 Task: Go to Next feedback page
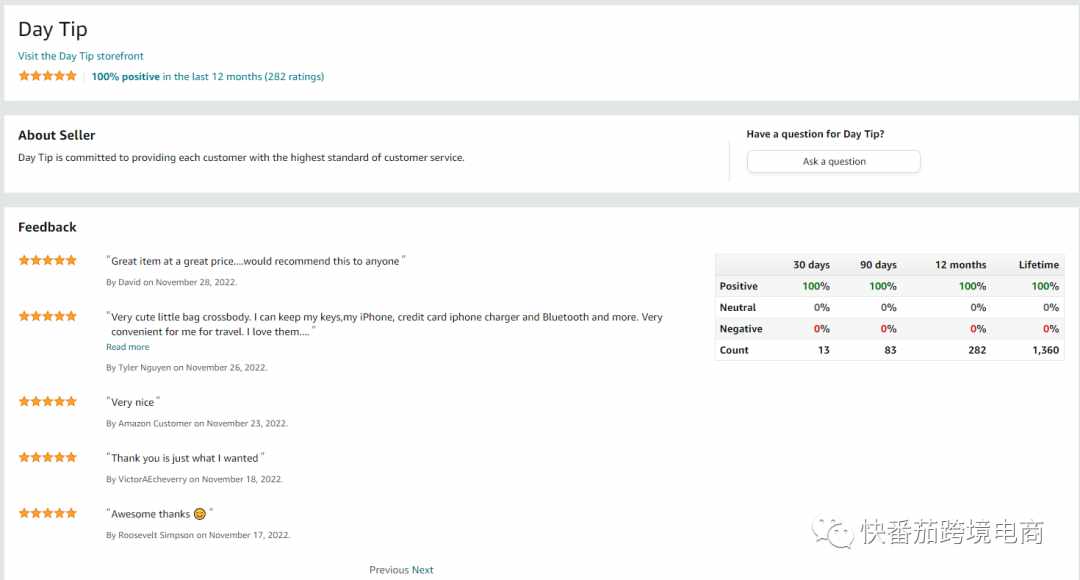[x=423, y=570]
